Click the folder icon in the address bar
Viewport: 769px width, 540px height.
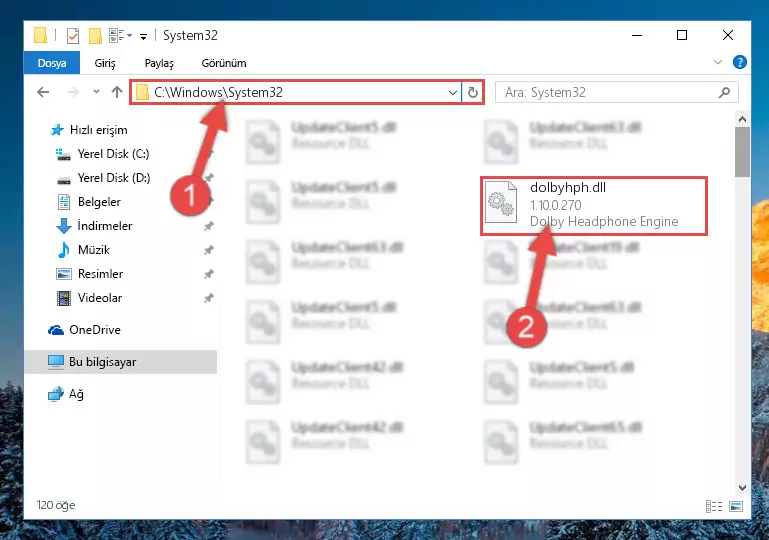click(x=142, y=92)
